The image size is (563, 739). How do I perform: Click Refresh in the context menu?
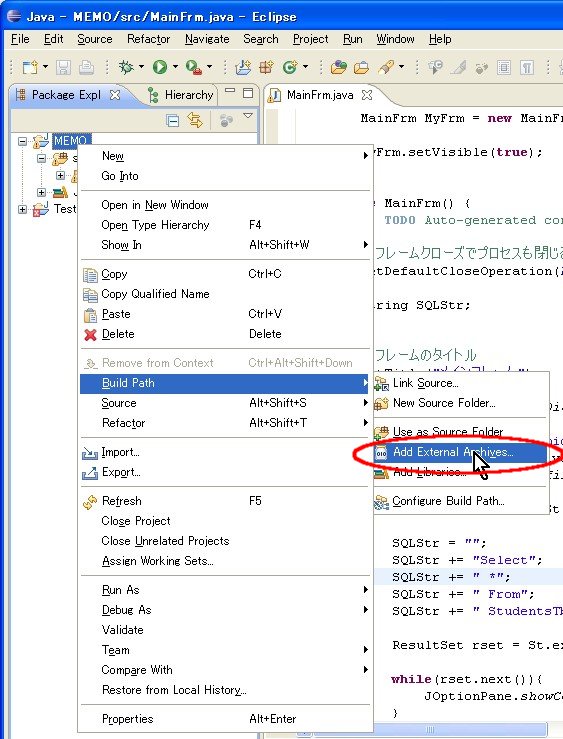225,501
